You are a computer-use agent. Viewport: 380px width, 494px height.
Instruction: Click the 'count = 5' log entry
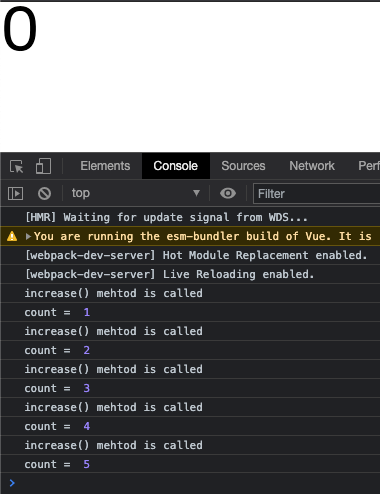tap(190, 464)
